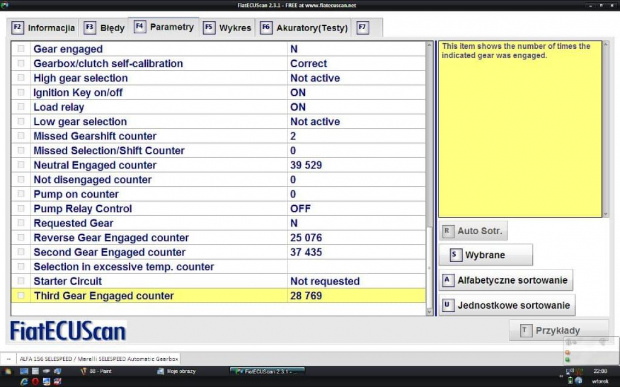620x387 pixels.
Task: Click the F6 key icon beside Akuratory
Action: pyautogui.click(x=266, y=28)
